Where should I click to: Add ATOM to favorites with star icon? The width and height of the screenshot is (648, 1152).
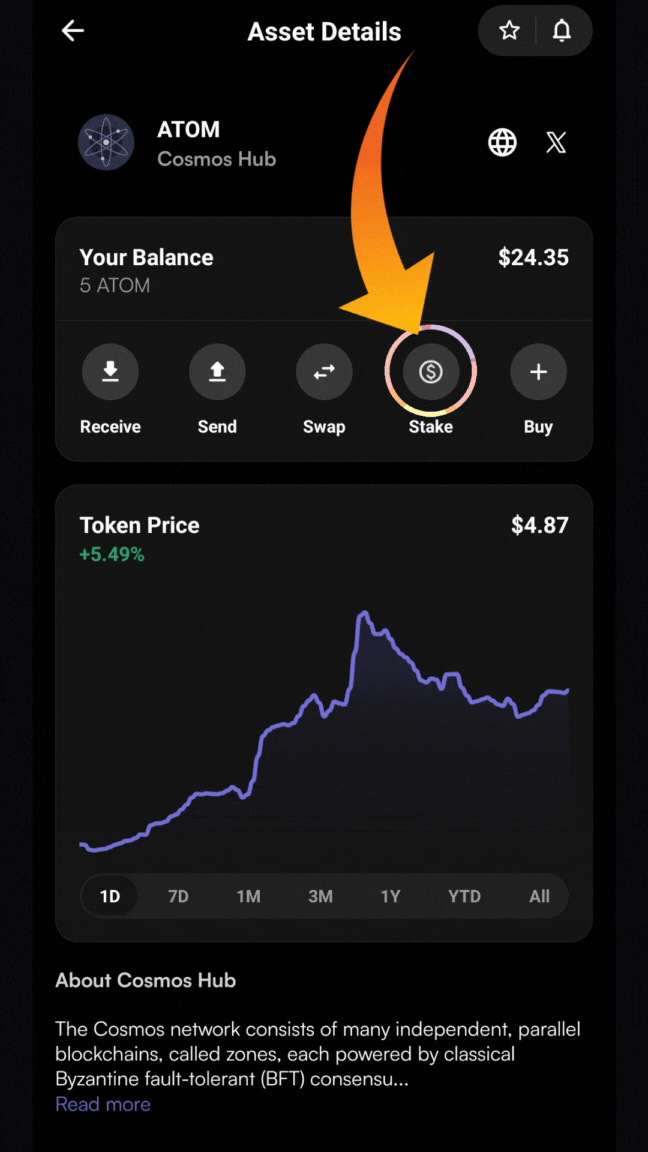(x=510, y=31)
